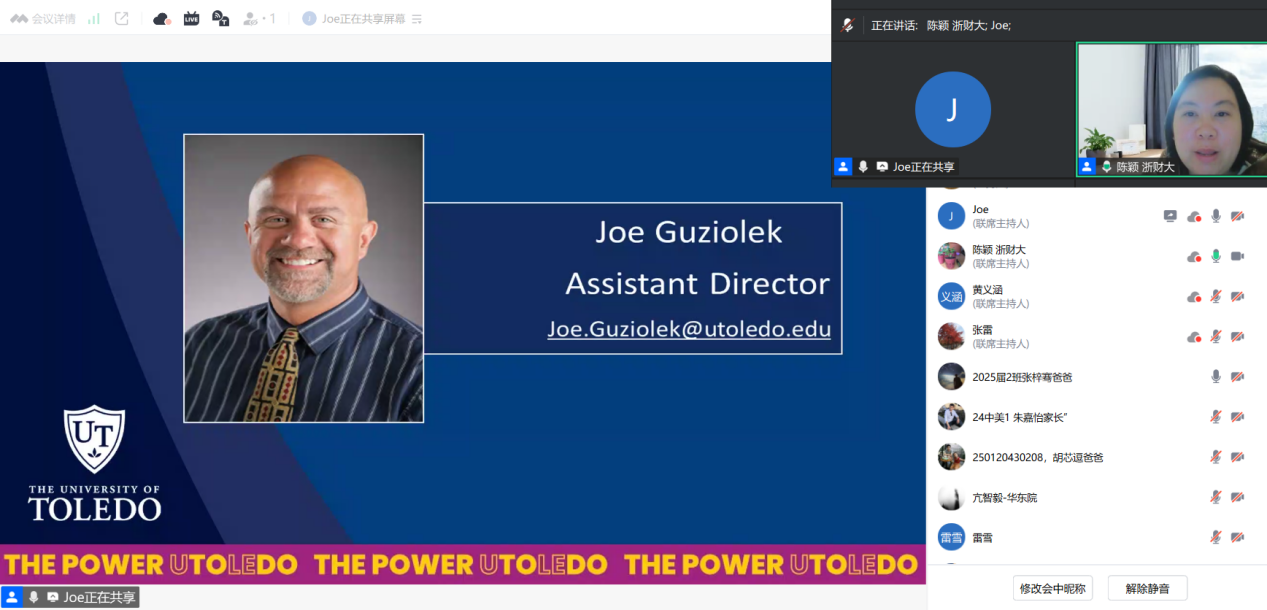
Task: Toggle Joe's microphone in participant list
Action: click(1216, 216)
